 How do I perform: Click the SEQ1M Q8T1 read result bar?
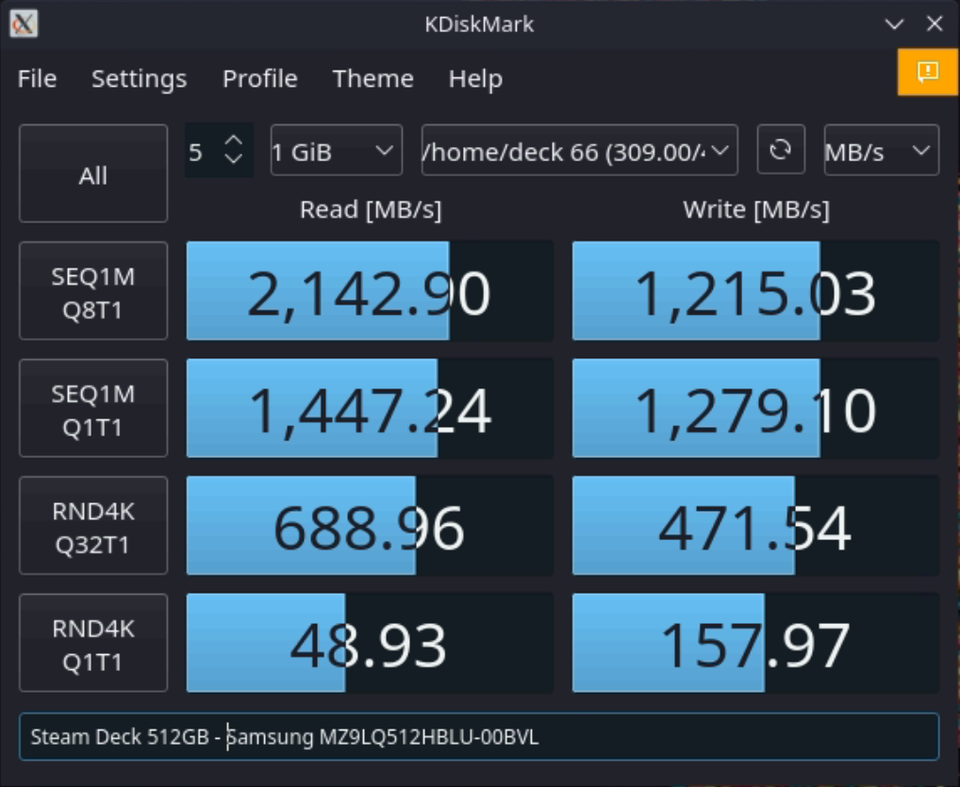[x=369, y=292]
